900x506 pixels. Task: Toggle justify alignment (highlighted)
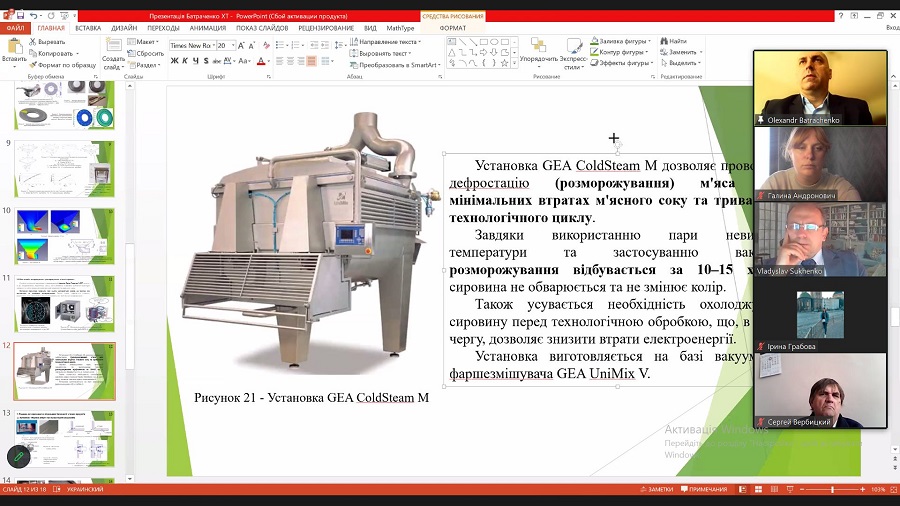click(312, 61)
